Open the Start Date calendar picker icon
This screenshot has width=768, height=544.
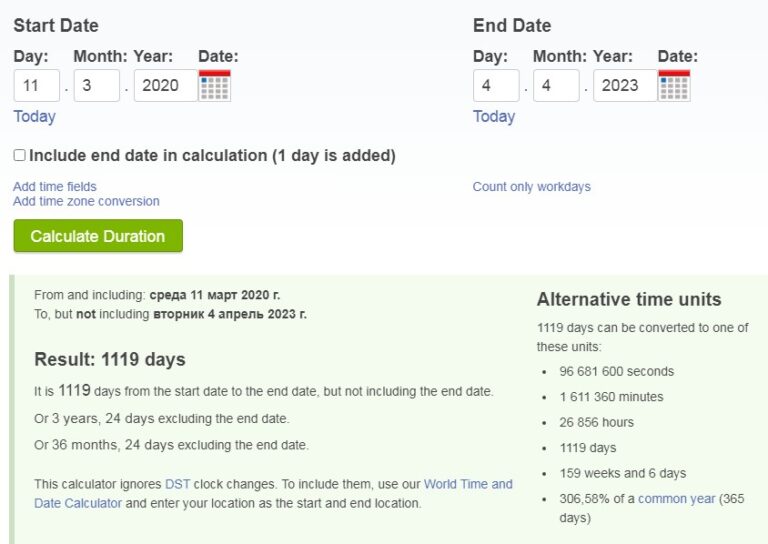(x=215, y=86)
